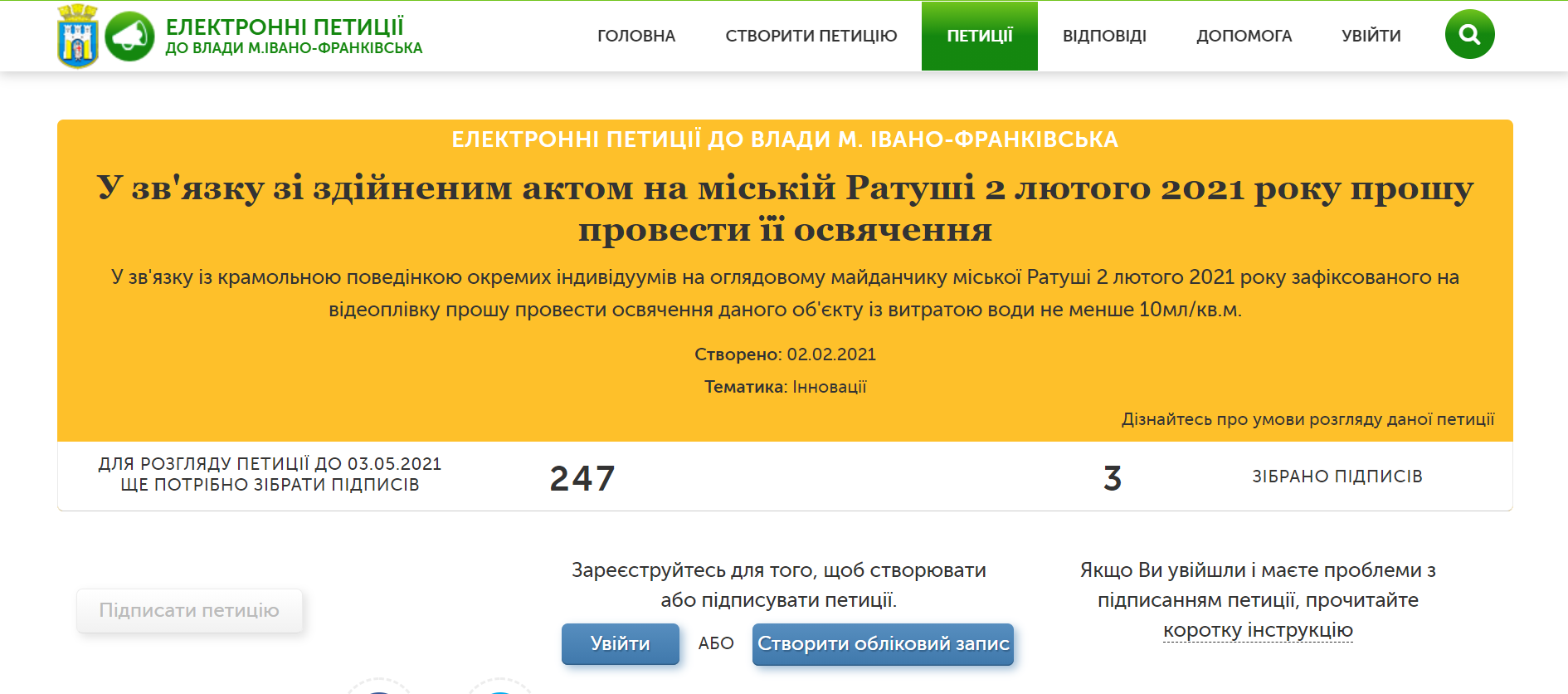
Task: Open the ДОПОМОГА navigation item
Action: tap(1244, 37)
